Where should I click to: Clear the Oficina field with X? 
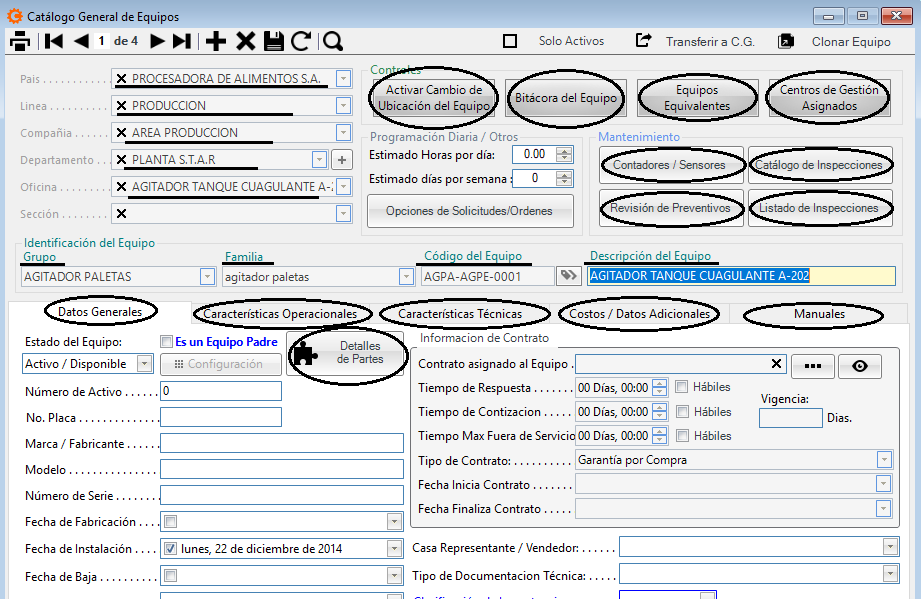122,187
